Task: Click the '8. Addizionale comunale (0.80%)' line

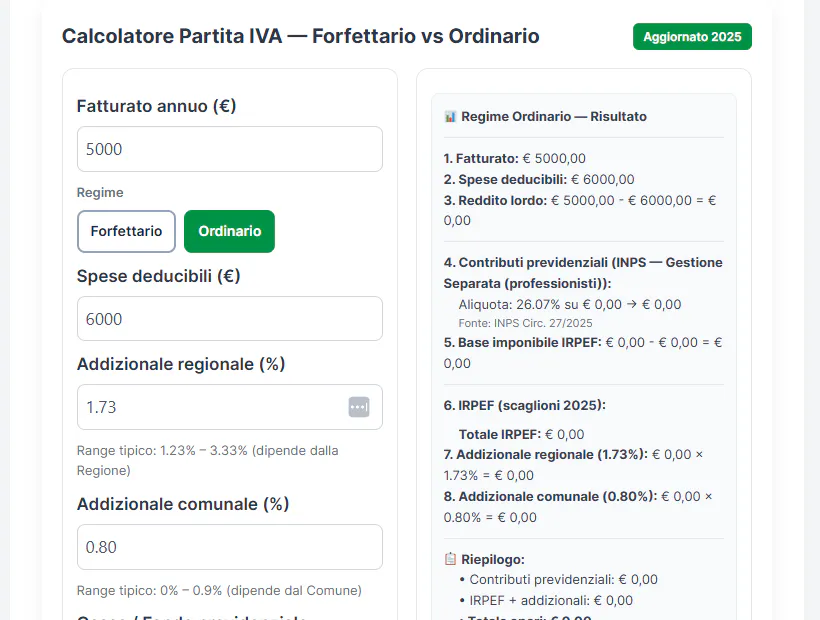Action: coord(578,507)
